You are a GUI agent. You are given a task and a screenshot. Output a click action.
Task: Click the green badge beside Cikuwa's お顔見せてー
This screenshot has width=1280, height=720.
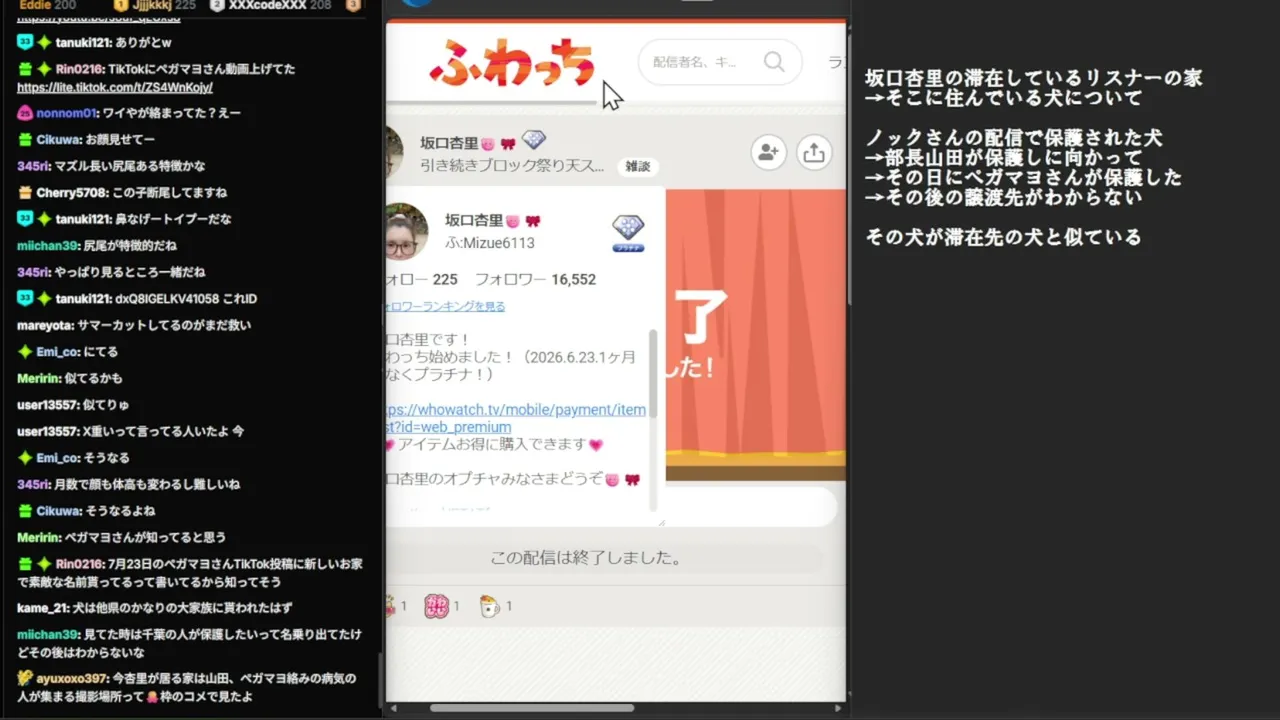pos(26,140)
